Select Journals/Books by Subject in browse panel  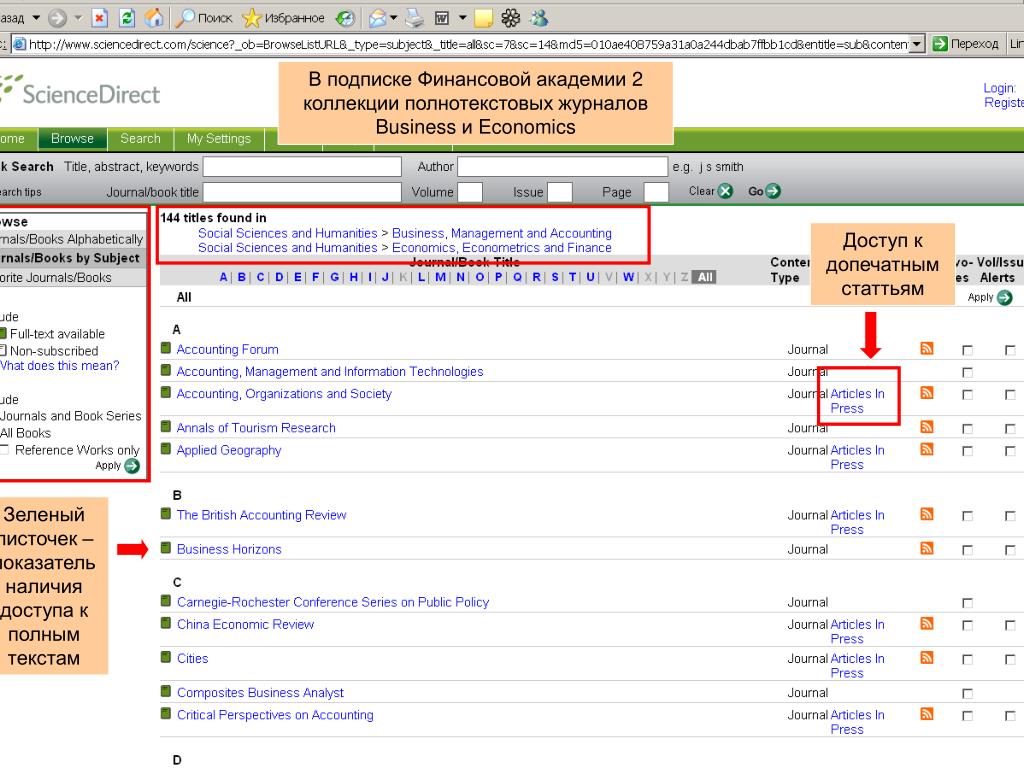click(x=71, y=258)
